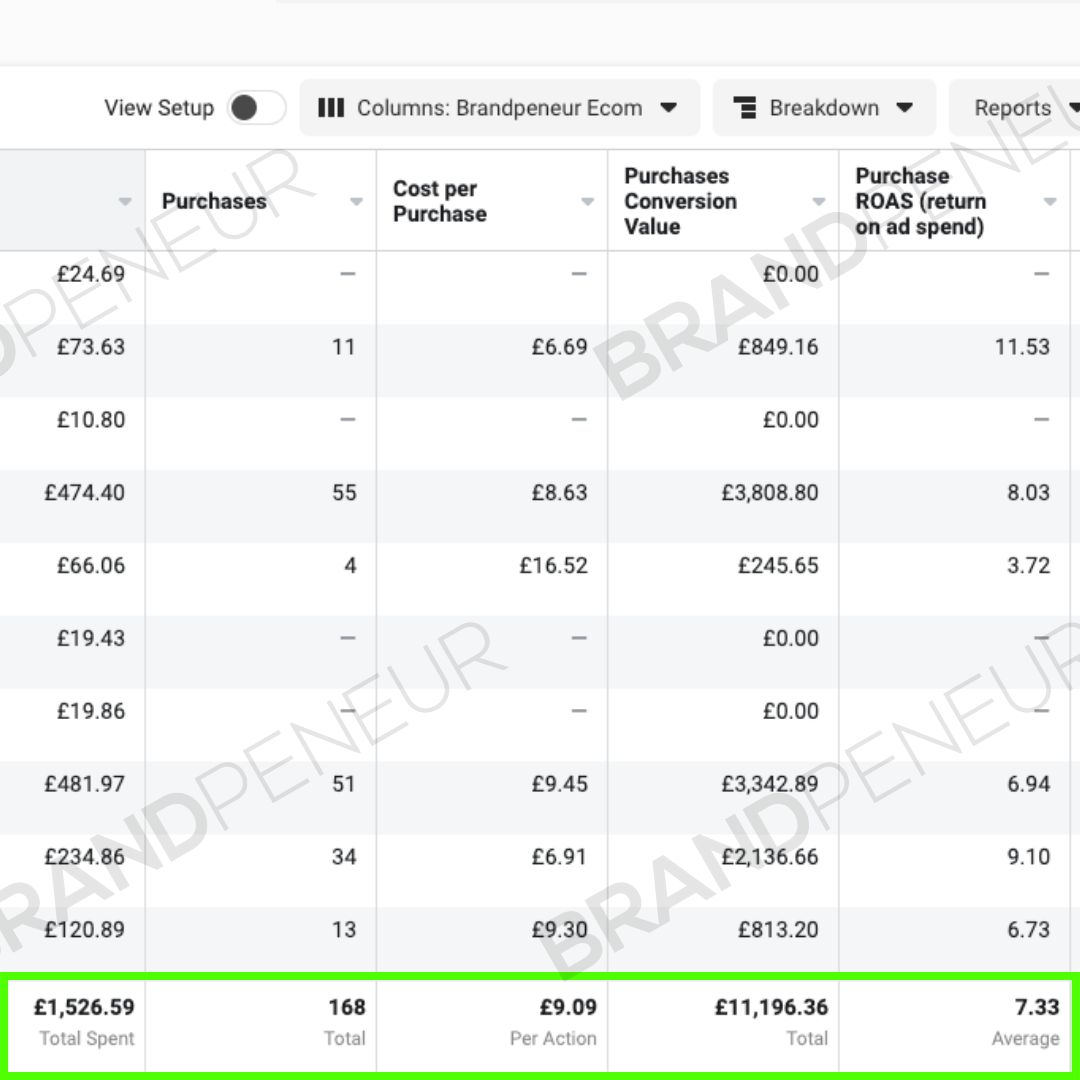Sort by the Purchases column header
Screen dimensions: 1080x1080
(x=214, y=201)
